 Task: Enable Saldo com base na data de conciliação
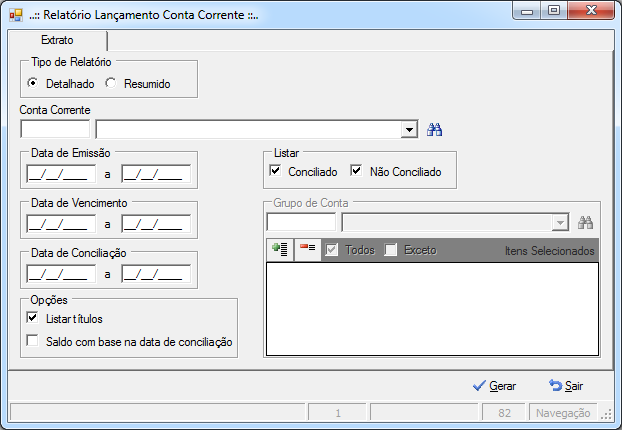click(x=33, y=341)
